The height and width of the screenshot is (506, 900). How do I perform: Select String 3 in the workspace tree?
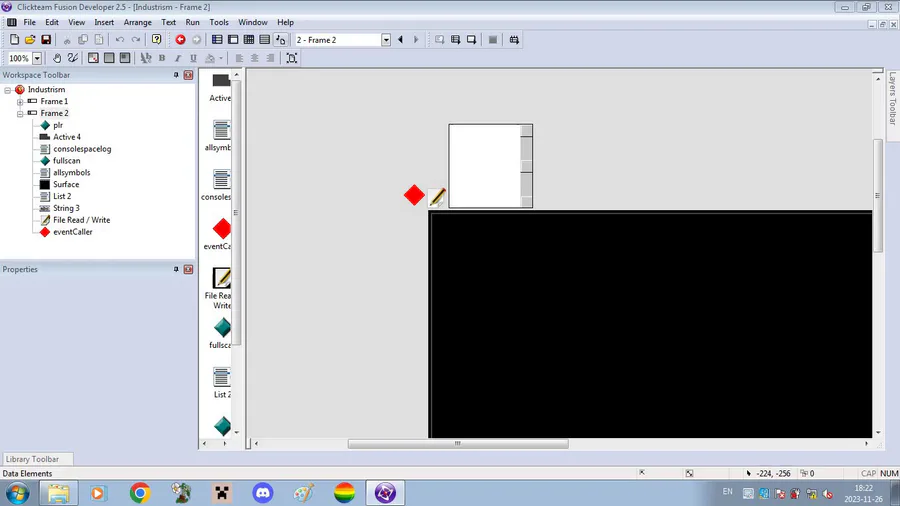pos(66,208)
